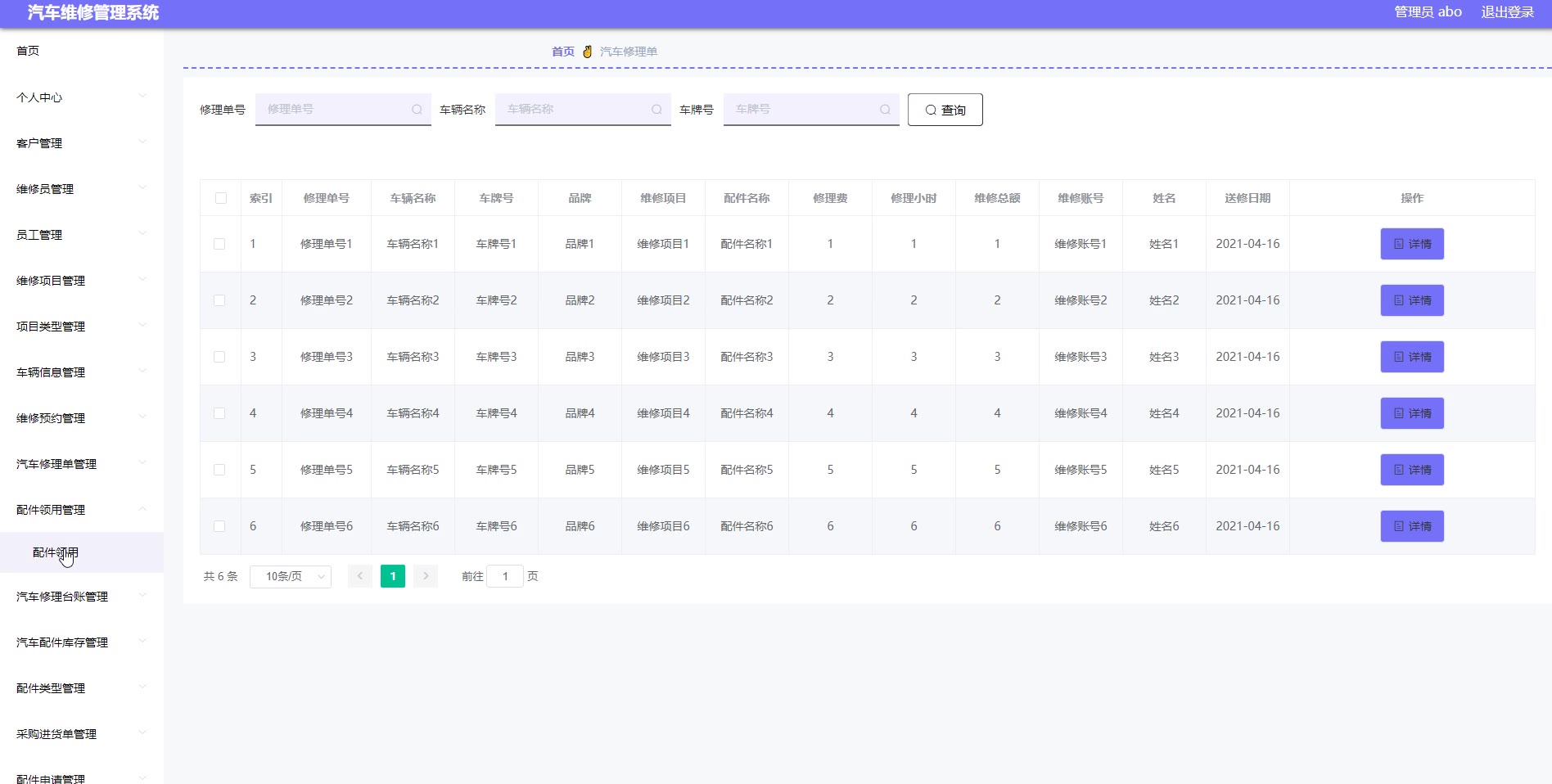The height and width of the screenshot is (784, 1552).
Task: Open 首页 in the sidebar
Action: pyautogui.click(x=28, y=51)
